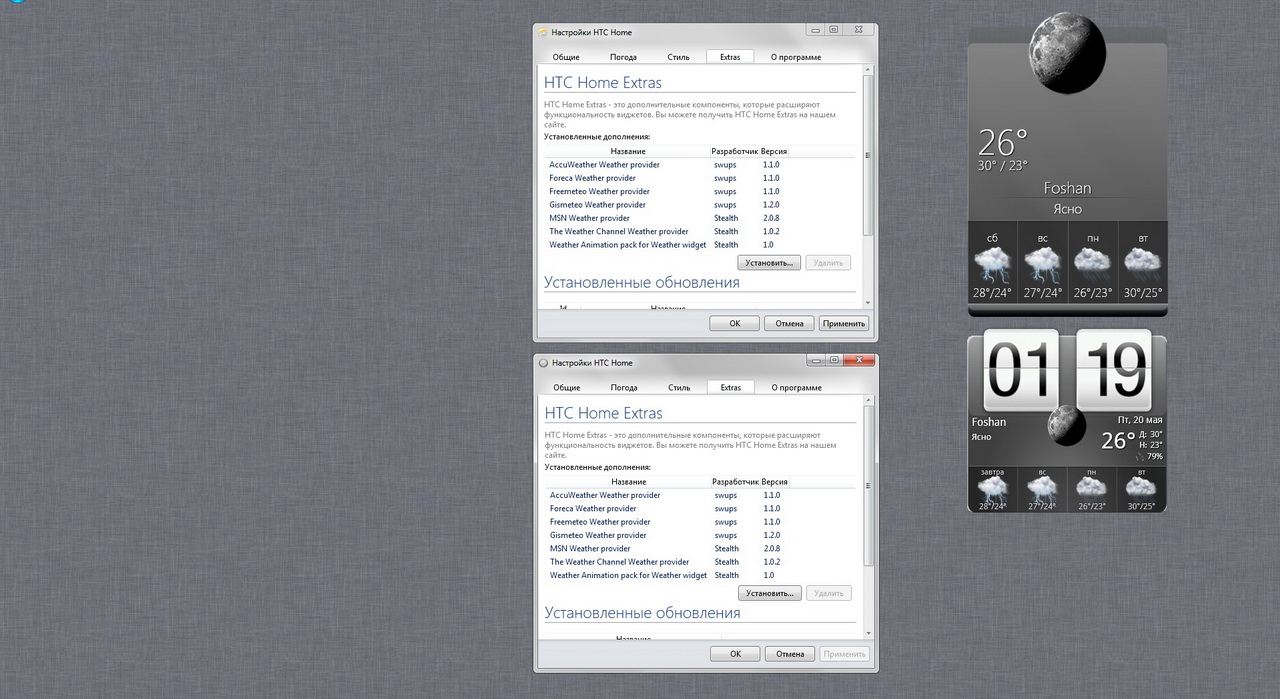Select Gismeteo Weather provider in the lower window

coord(701,535)
